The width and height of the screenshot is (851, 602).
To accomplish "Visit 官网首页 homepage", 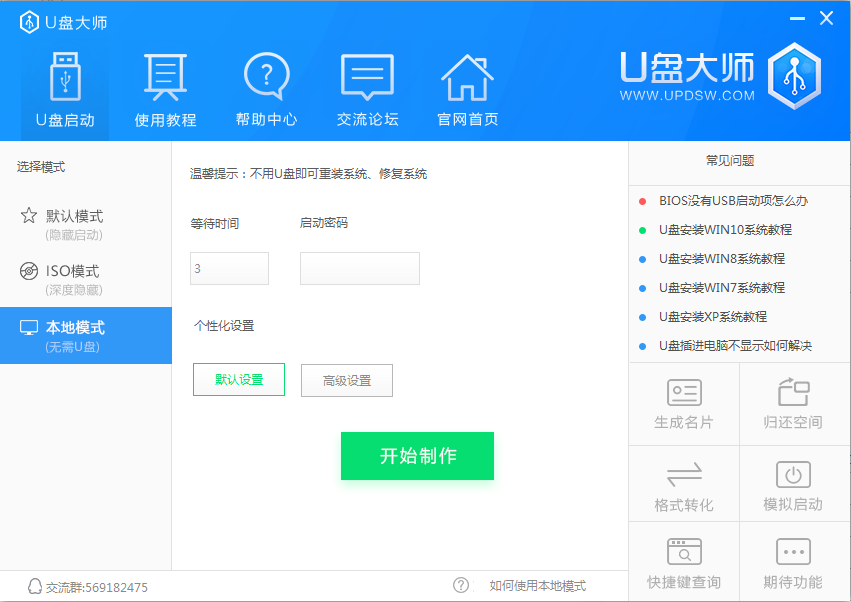I will 467,90.
